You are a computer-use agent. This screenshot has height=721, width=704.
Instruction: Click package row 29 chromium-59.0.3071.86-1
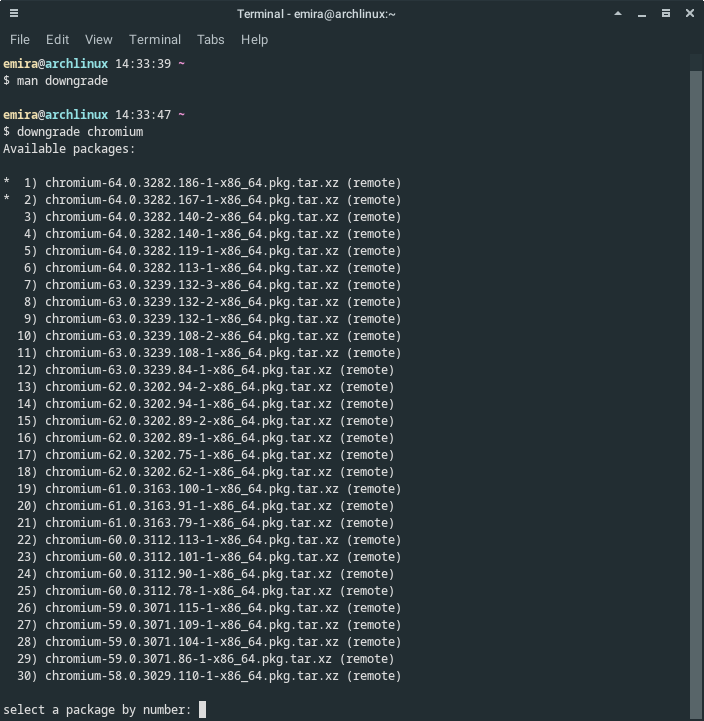pos(206,659)
